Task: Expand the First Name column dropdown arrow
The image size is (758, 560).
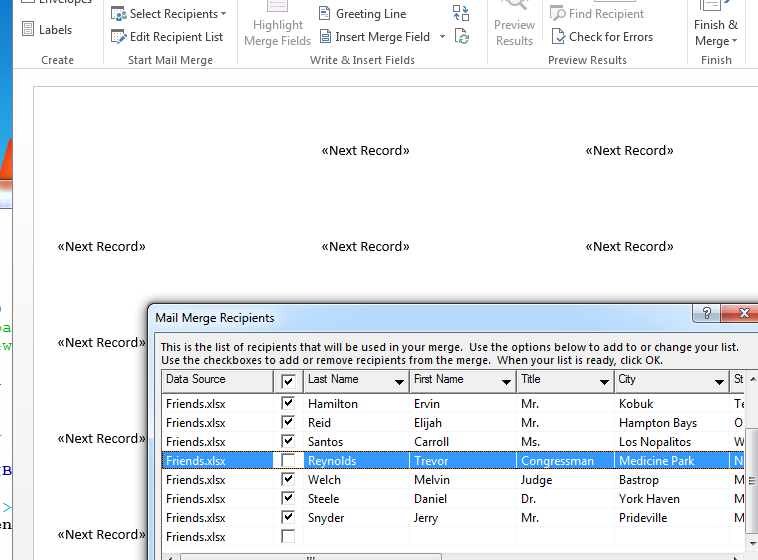Action: (x=506, y=382)
